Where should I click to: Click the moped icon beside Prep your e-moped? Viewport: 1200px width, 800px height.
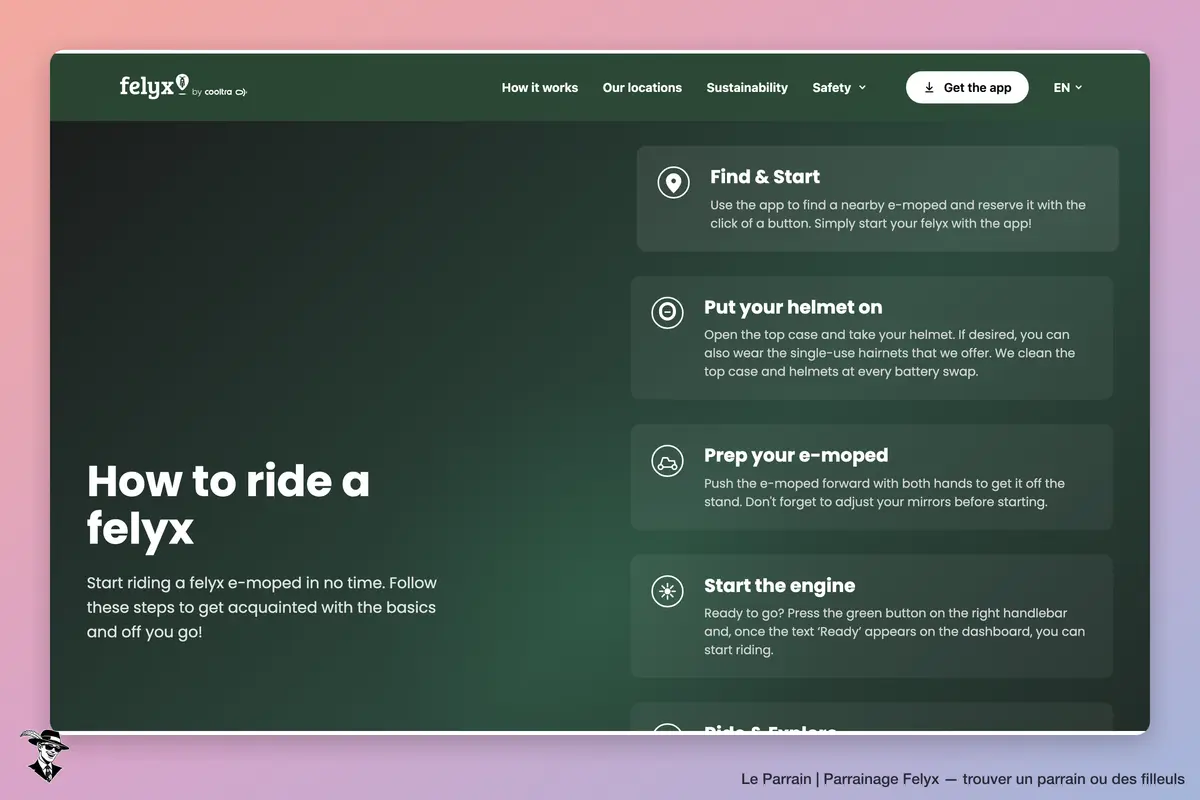(x=667, y=461)
